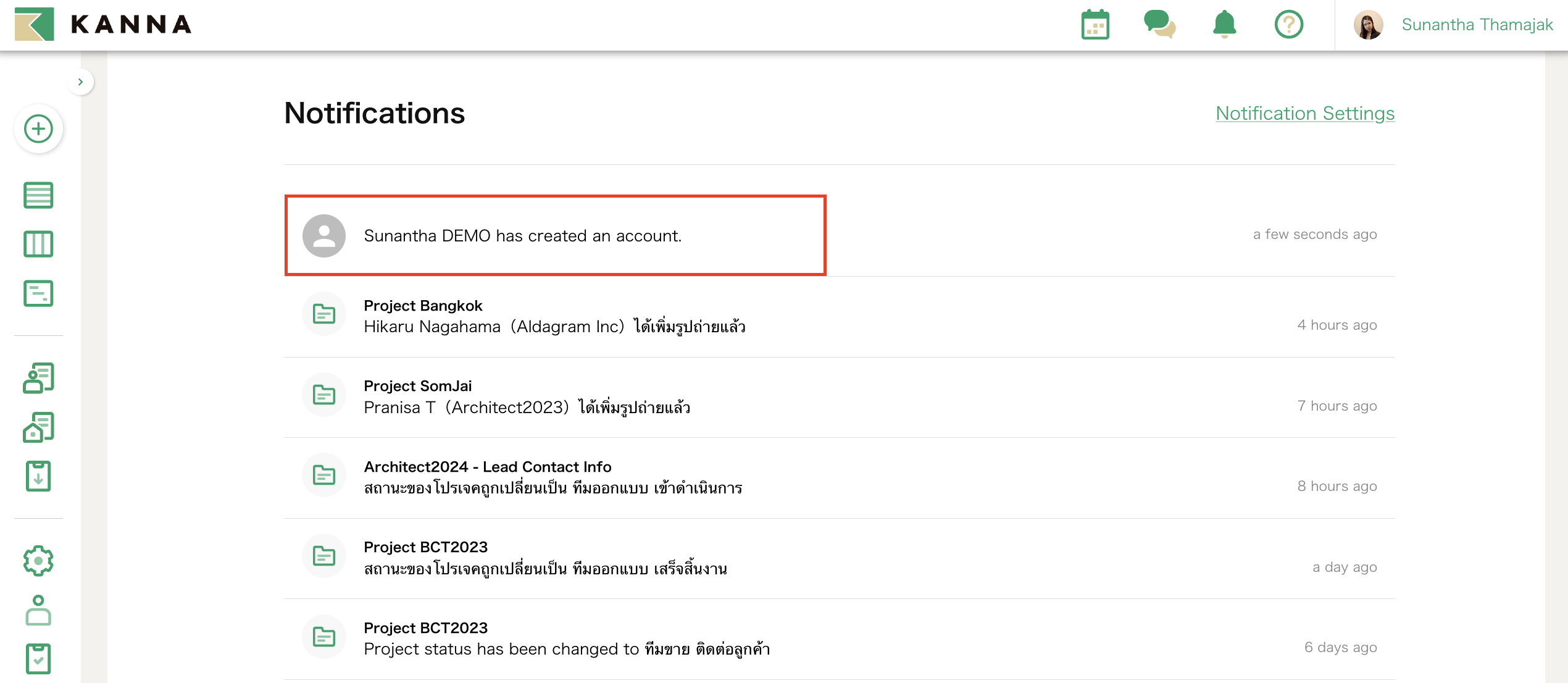Screen dimensions: 1568x683
Task: Open the report/notes icon in sidebar
Action: point(38,294)
